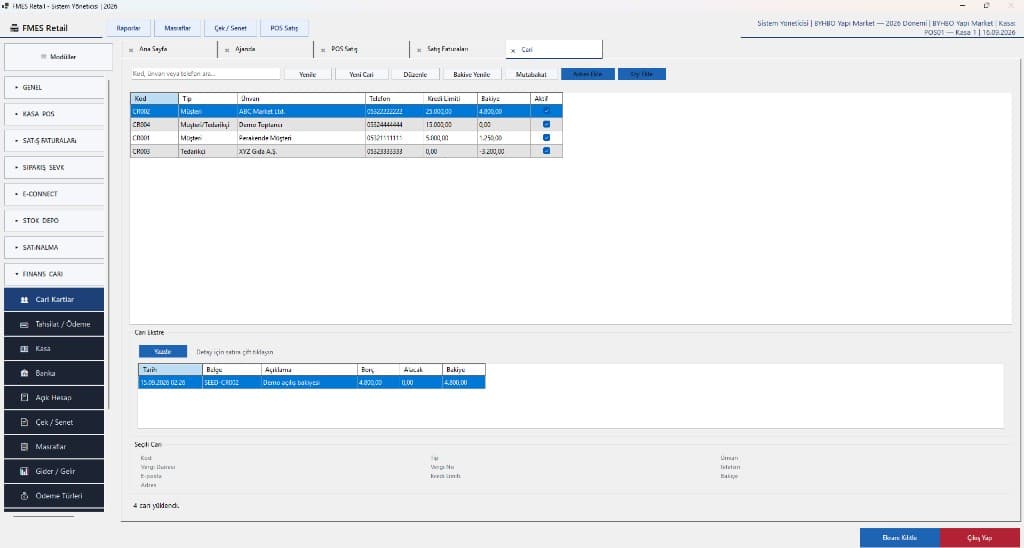
Task: Expand the SATINALMA module group
Action: click(54, 248)
